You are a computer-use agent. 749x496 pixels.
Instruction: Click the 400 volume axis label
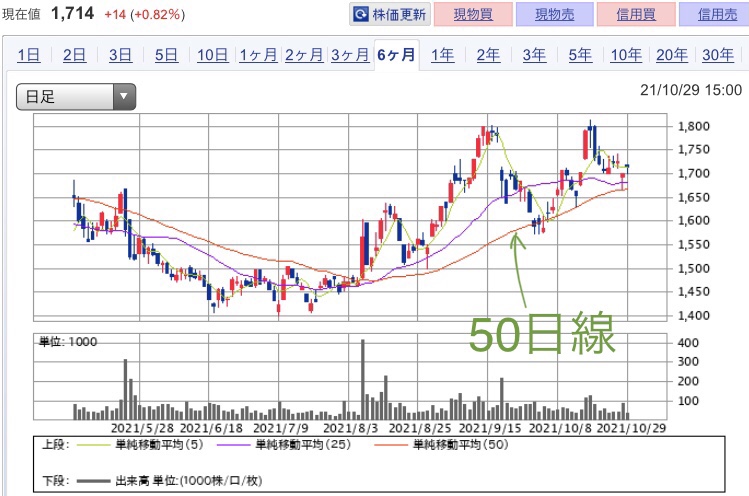(688, 343)
